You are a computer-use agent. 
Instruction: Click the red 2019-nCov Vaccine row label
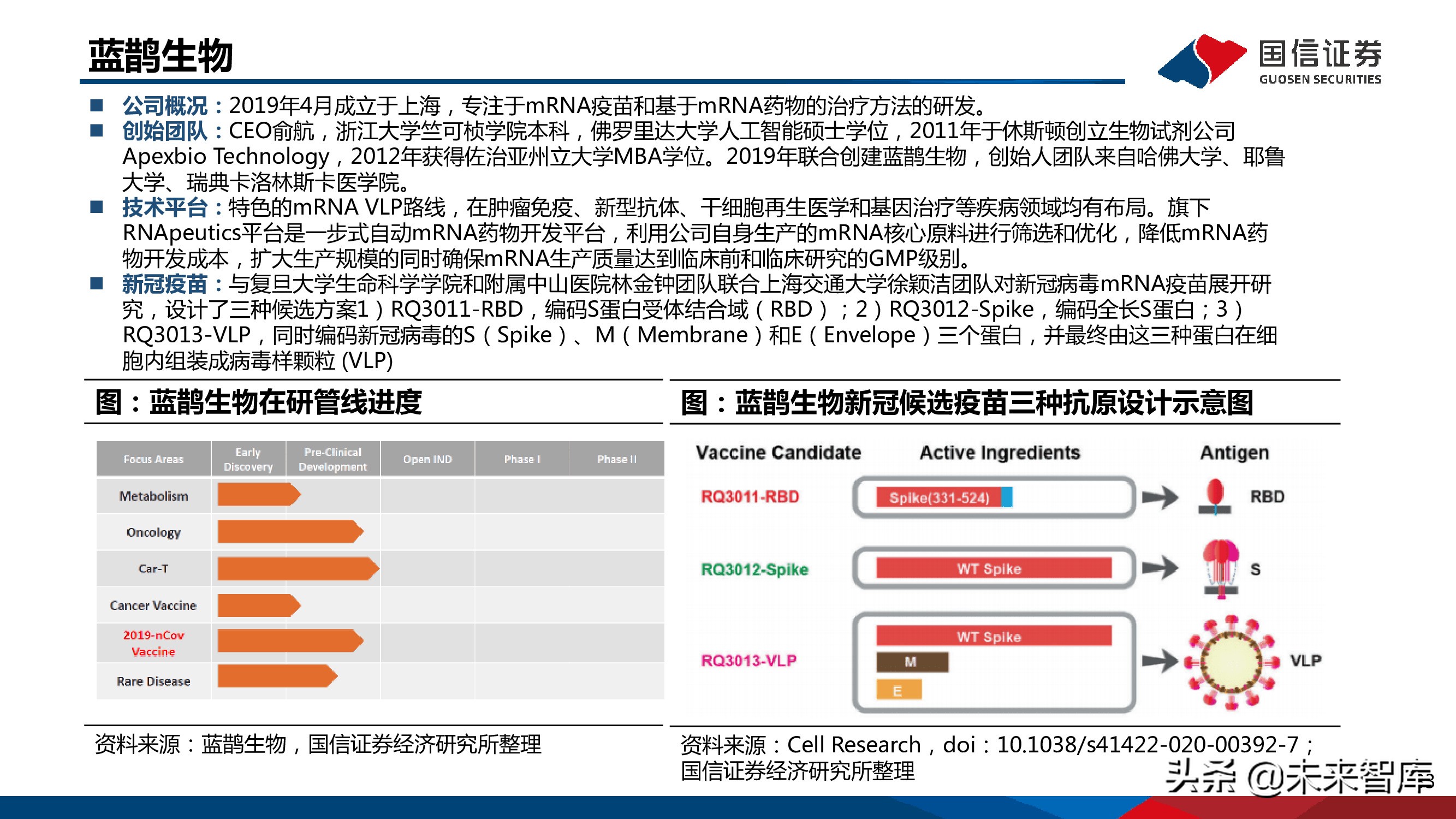[x=153, y=643]
